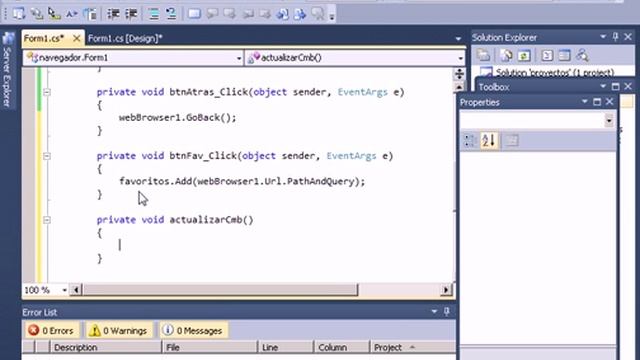The width and height of the screenshot is (640, 360).
Task: Toggle the 0 Errors filter
Action: (51, 330)
